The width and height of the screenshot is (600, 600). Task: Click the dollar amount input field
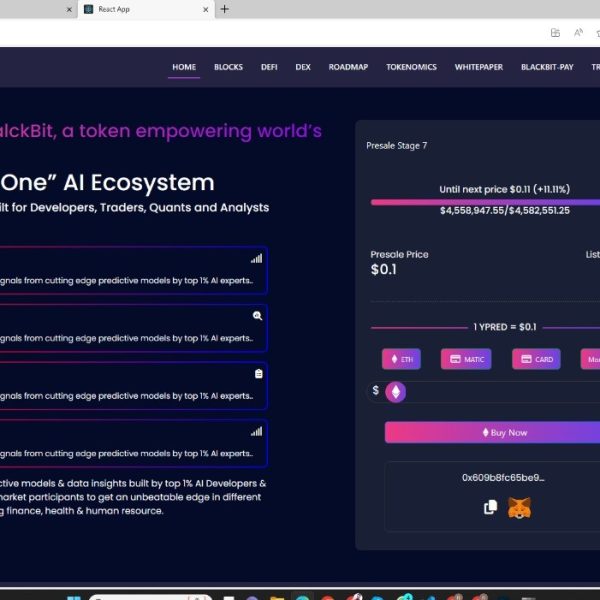pos(484,392)
